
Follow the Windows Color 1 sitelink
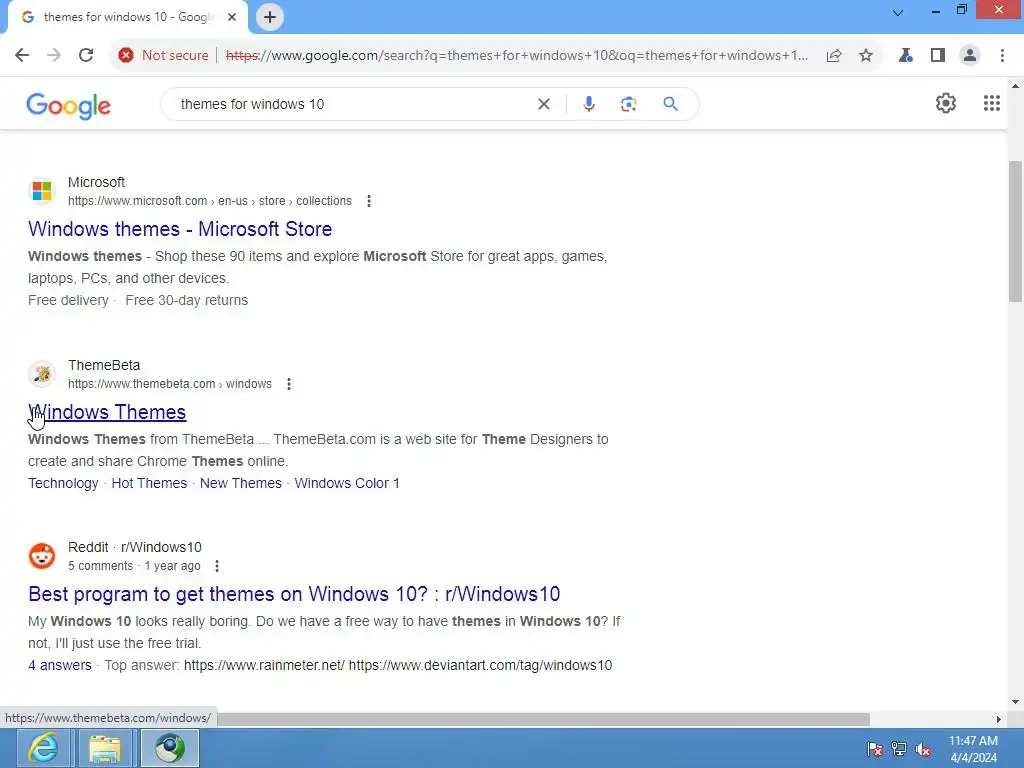347,483
